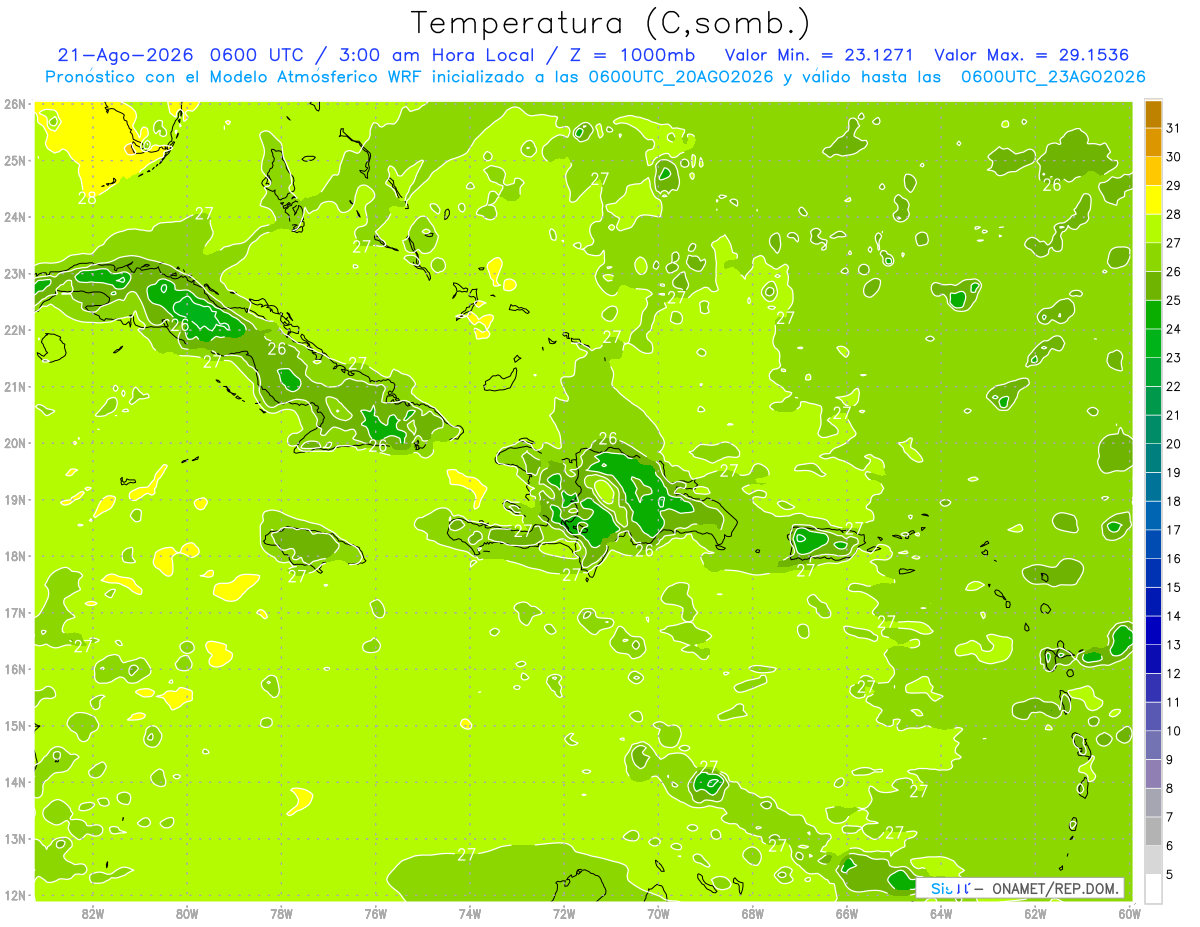This screenshot has height=927, width=1200.
Task: Click the light gray colorbar swatch between 5 and 6
Action: (1153, 860)
